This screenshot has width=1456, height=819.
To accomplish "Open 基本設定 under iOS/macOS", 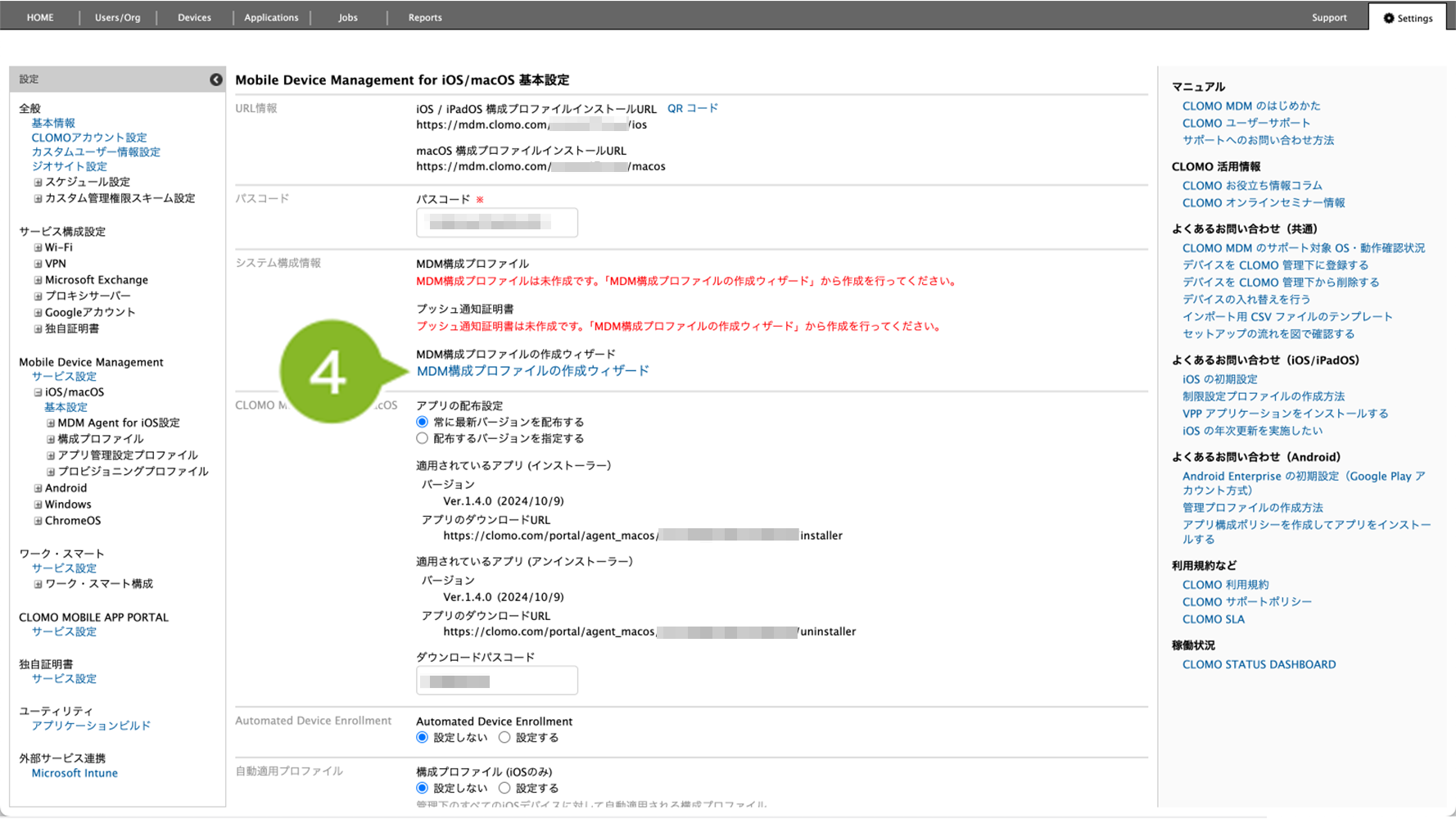I will [66, 407].
